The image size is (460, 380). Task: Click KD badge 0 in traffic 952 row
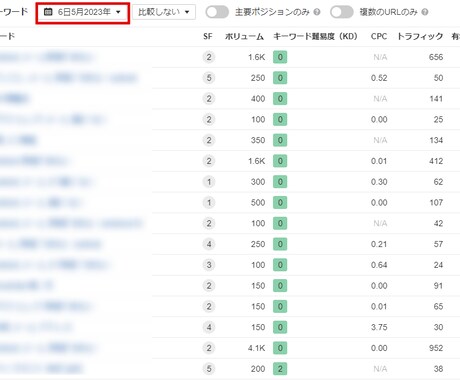(x=280, y=348)
